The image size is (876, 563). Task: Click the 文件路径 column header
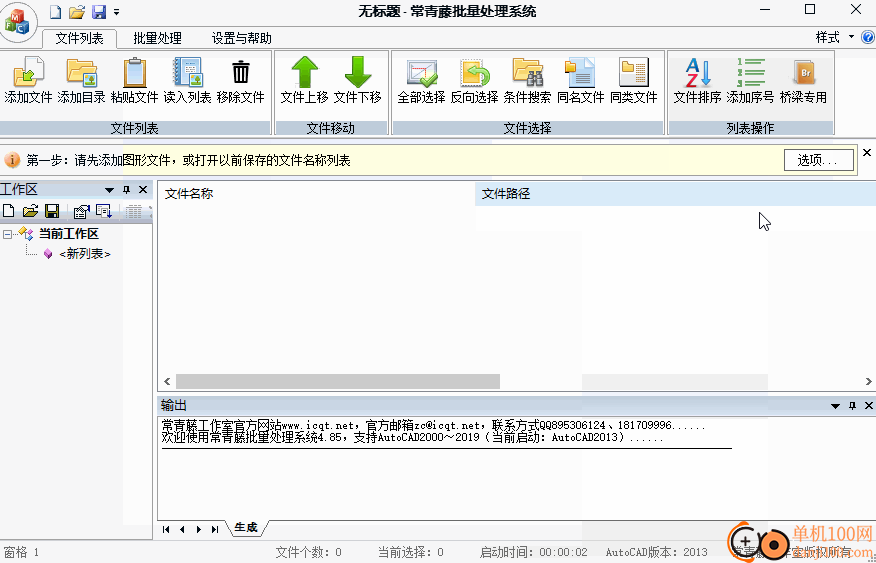point(675,194)
